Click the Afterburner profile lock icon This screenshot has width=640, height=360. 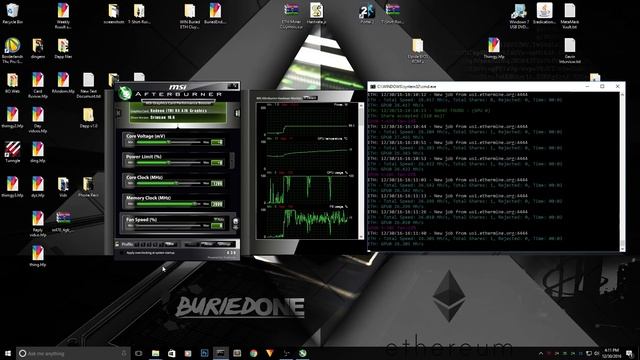click(117, 244)
